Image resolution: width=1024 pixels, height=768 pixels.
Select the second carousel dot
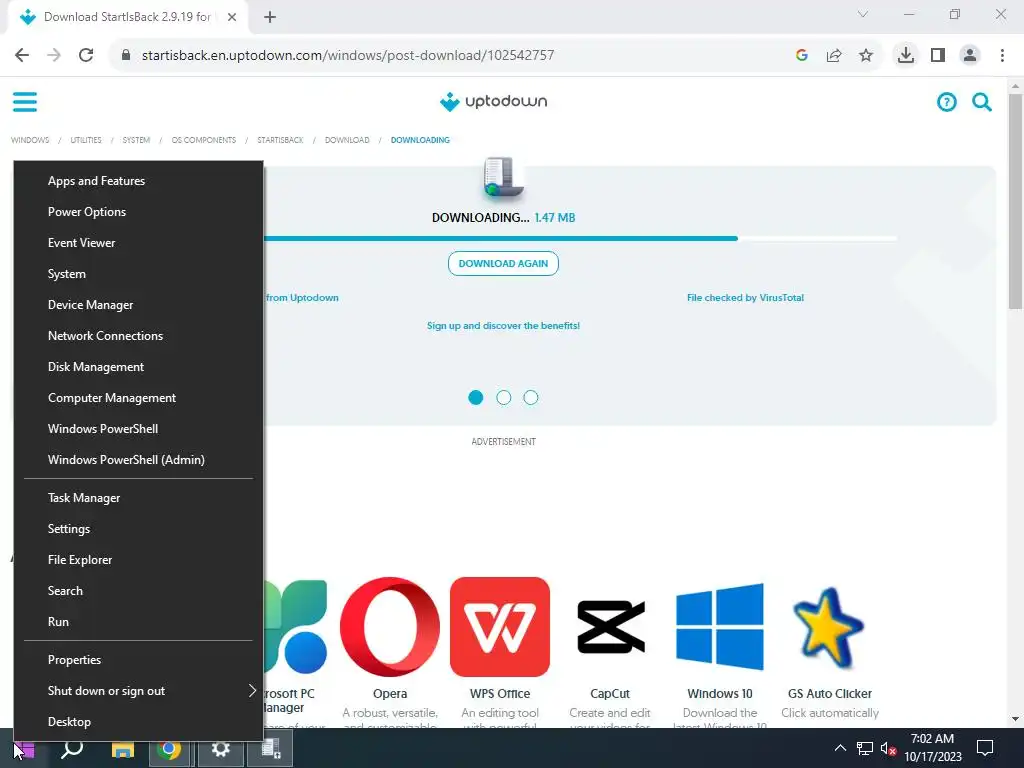pos(504,397)
